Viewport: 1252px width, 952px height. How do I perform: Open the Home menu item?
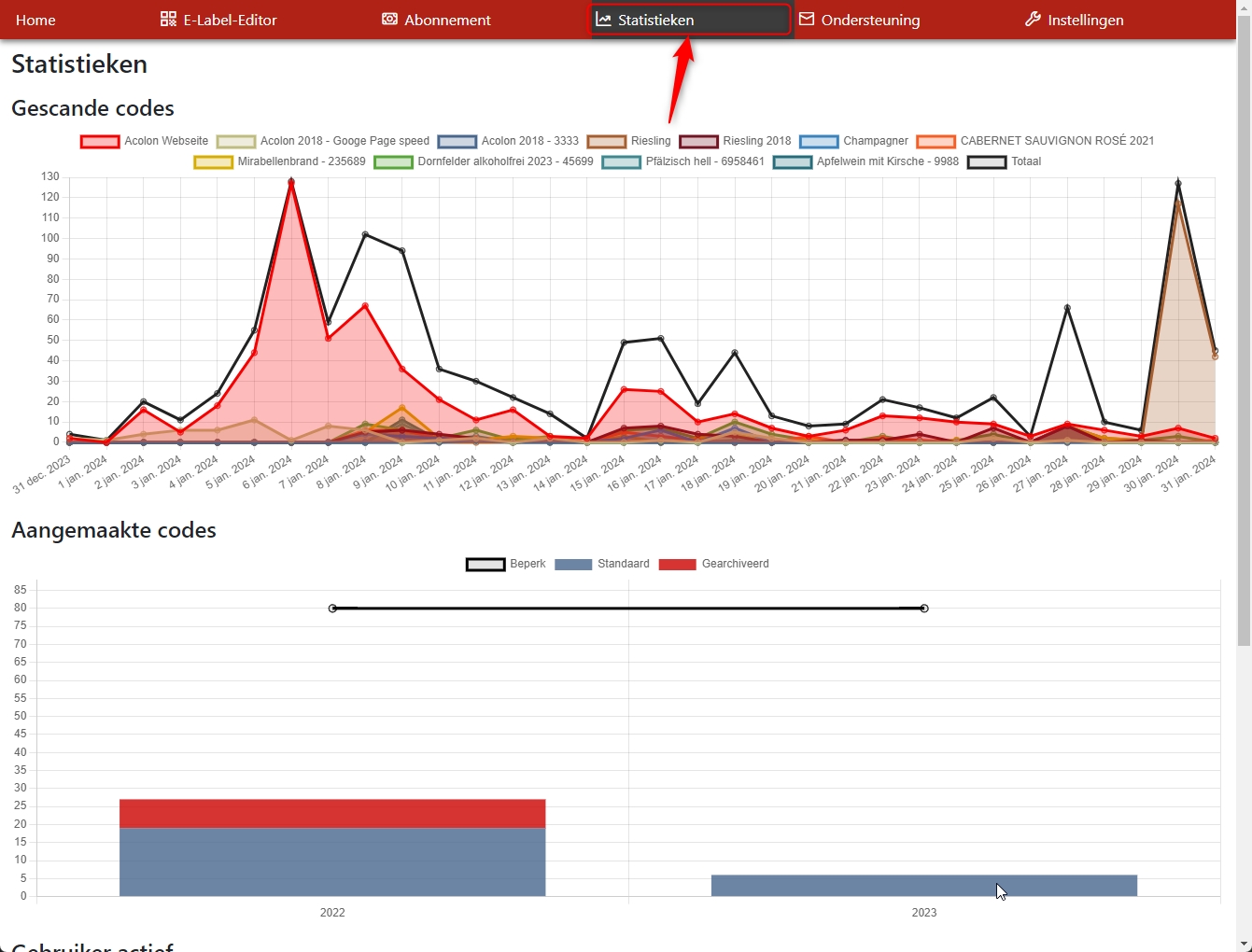coord(35,20)
